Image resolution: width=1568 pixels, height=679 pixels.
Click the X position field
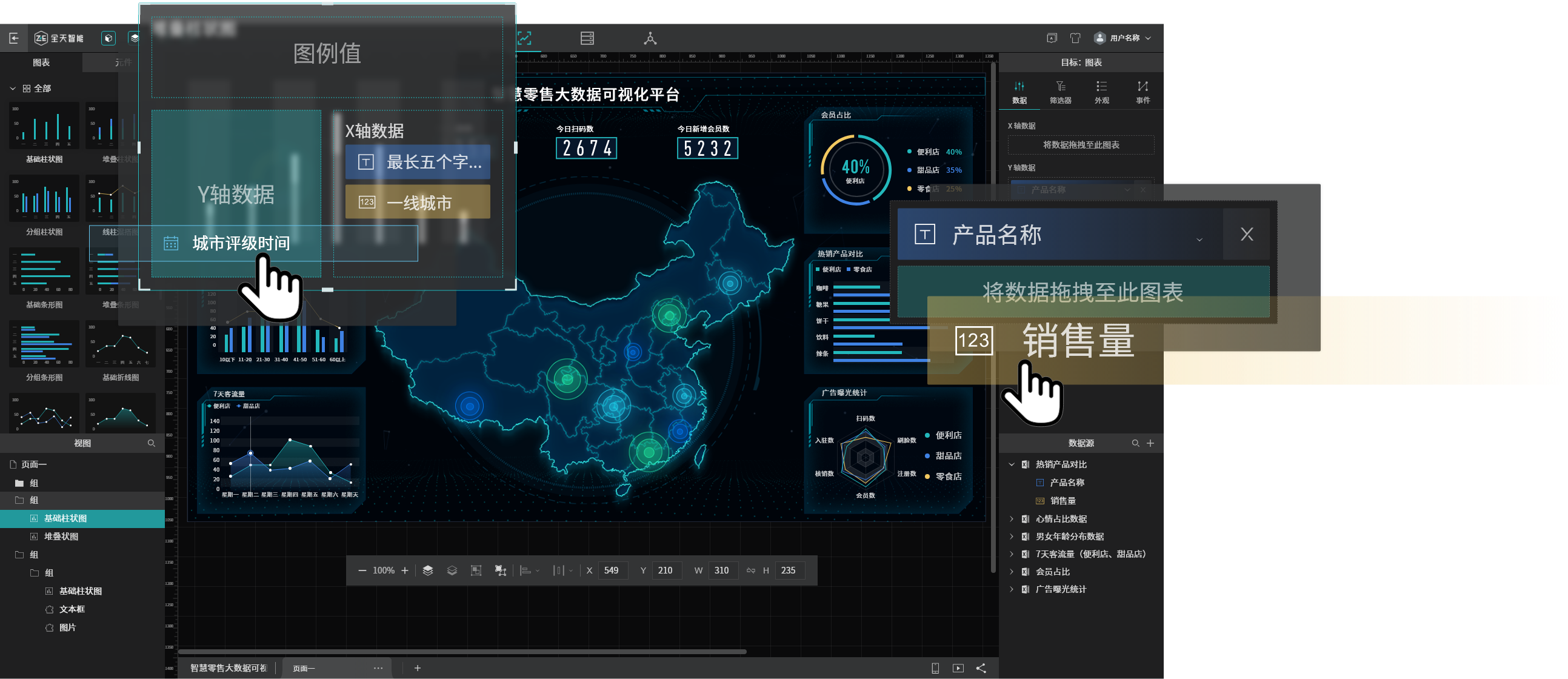pos(613,570)
